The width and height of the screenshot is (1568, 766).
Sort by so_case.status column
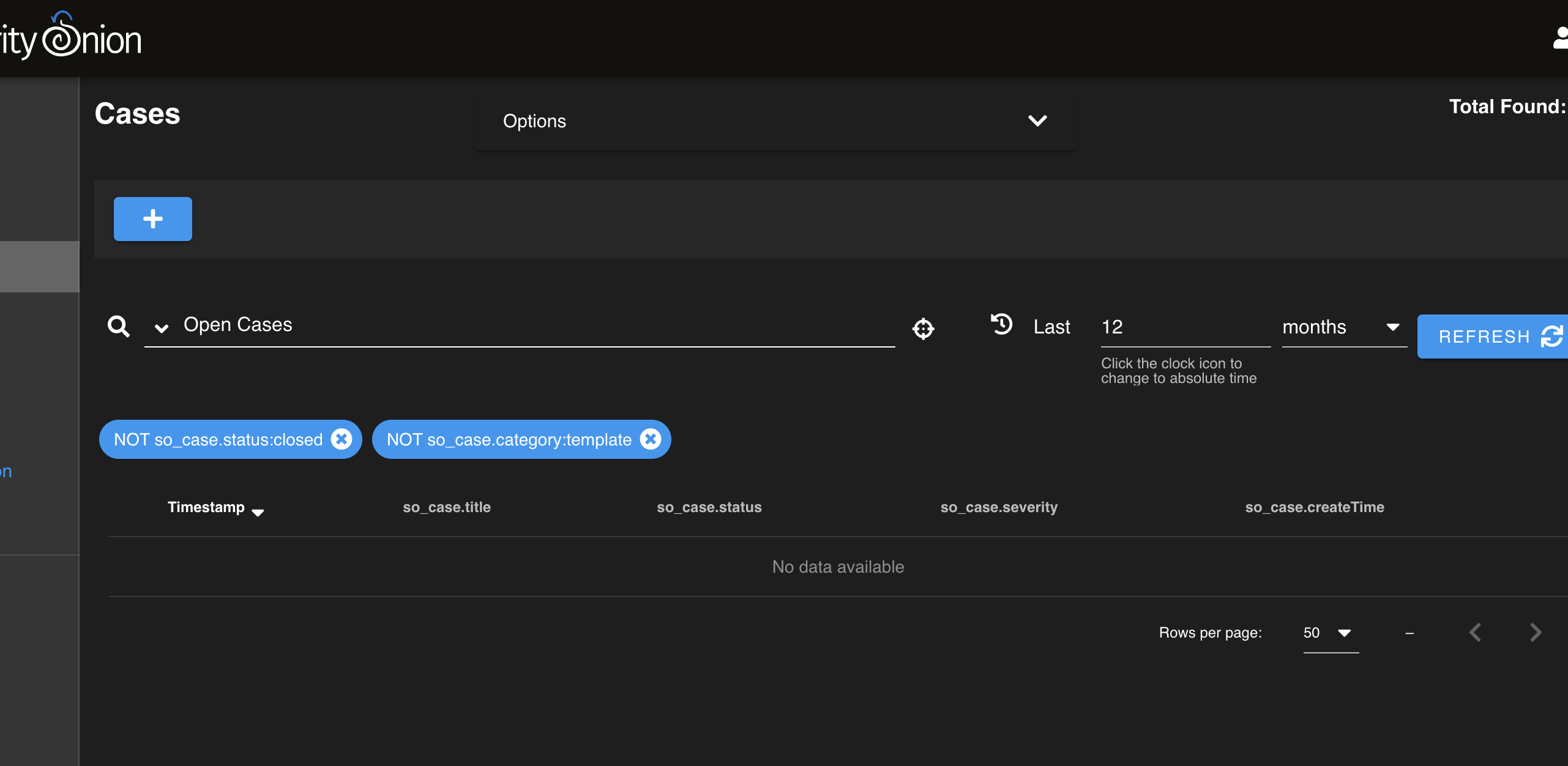pos(709,507)
